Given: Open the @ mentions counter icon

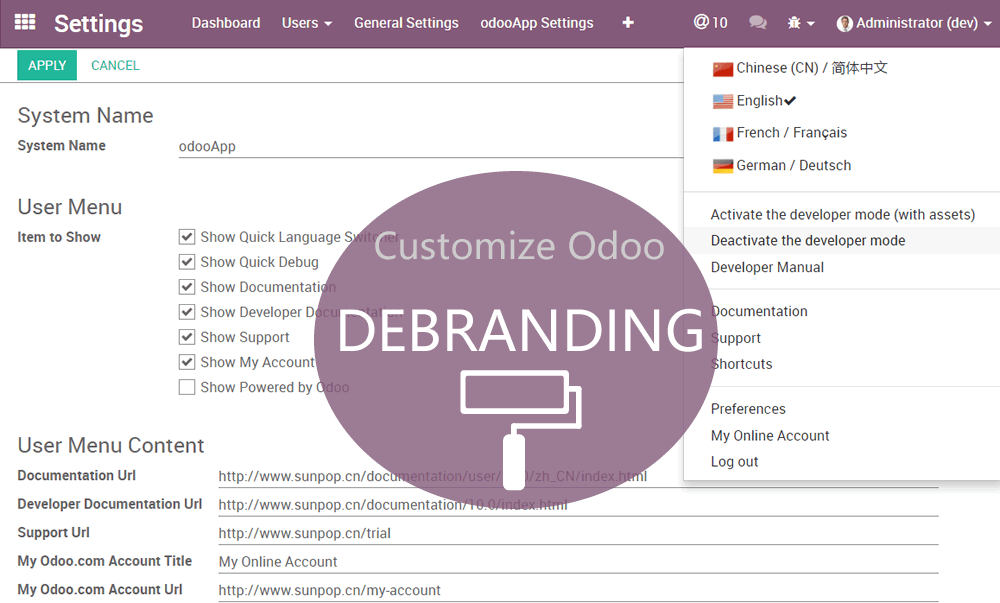Looking at the screenshot, I should point(710,22).
